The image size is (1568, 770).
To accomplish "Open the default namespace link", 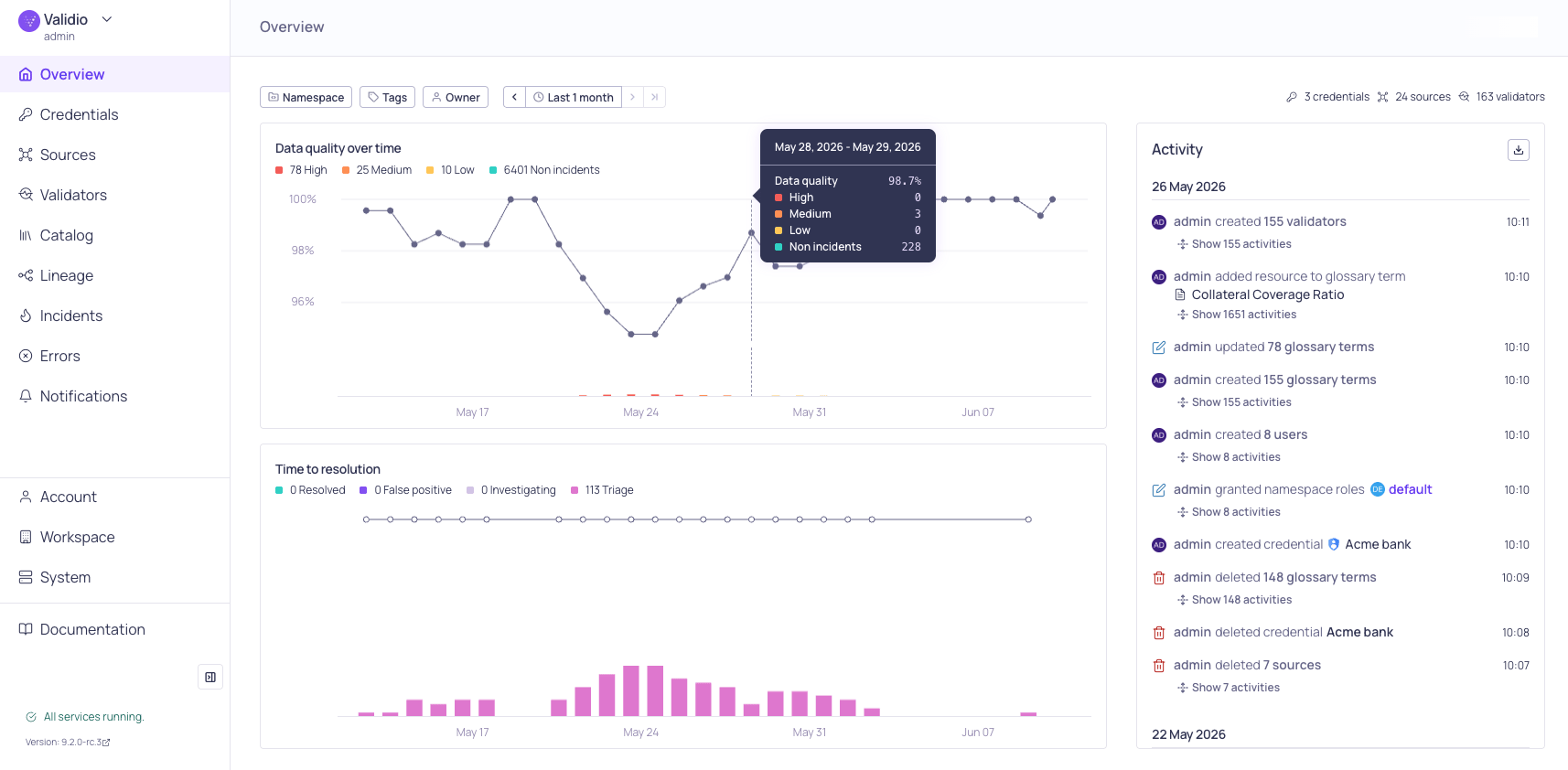I will (x=1402, y=489).
